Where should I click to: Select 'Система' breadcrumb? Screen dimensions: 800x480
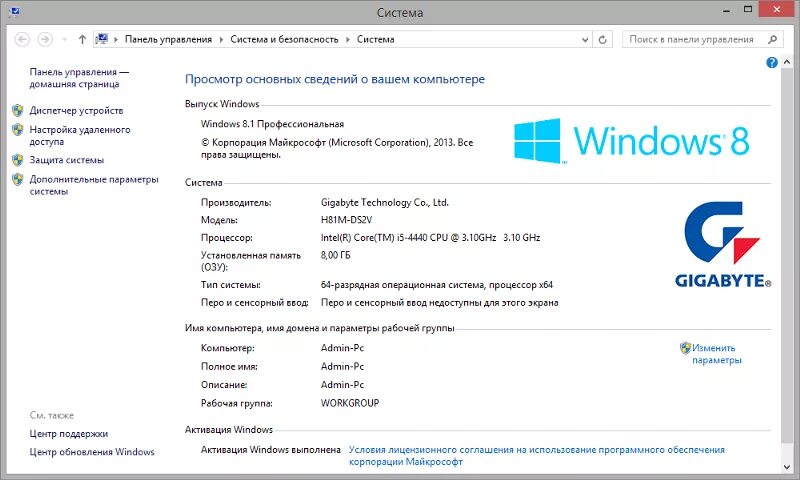(376, 39)
